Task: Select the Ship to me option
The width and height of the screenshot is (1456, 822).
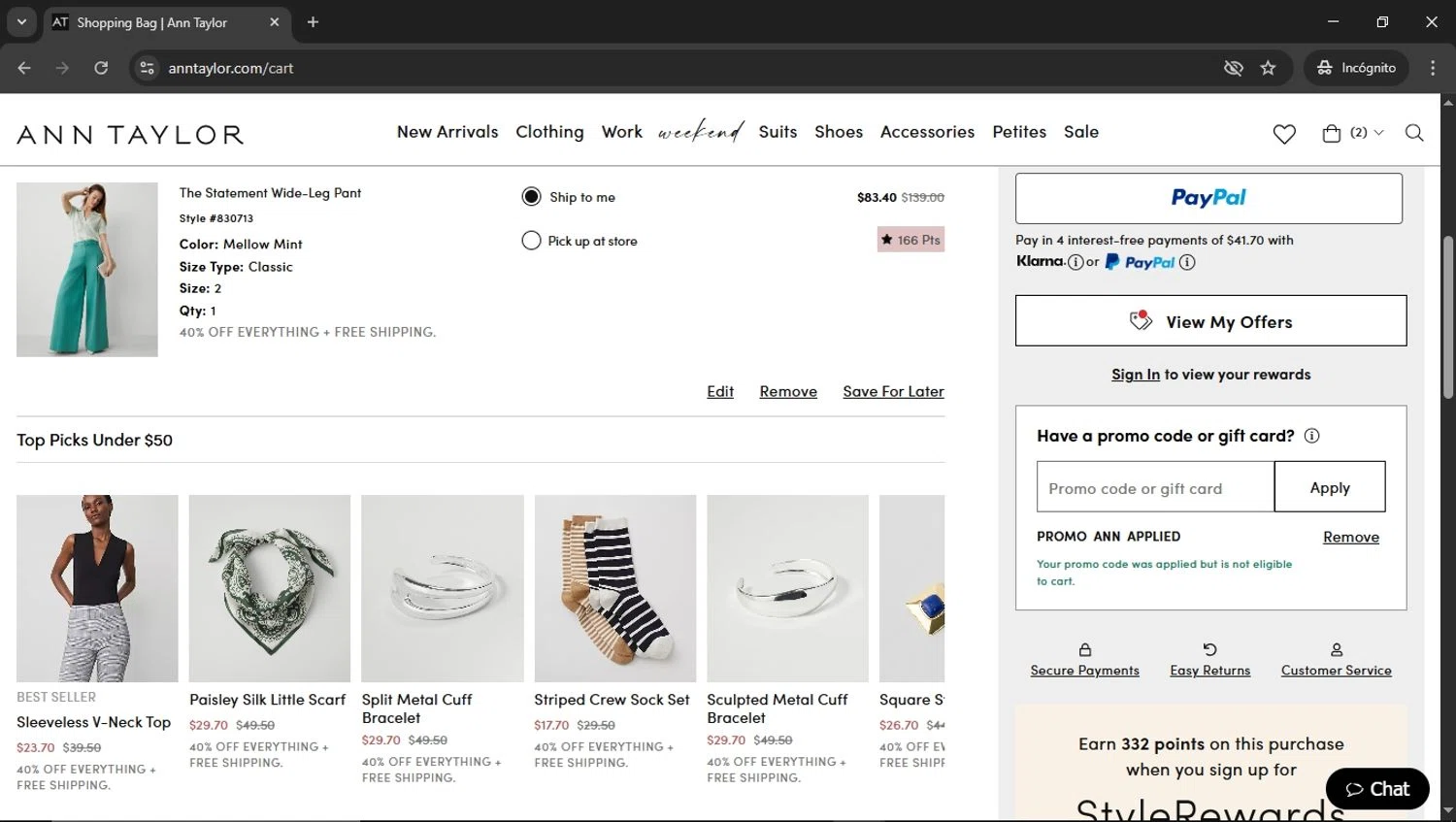Action: tap(531, 197)
